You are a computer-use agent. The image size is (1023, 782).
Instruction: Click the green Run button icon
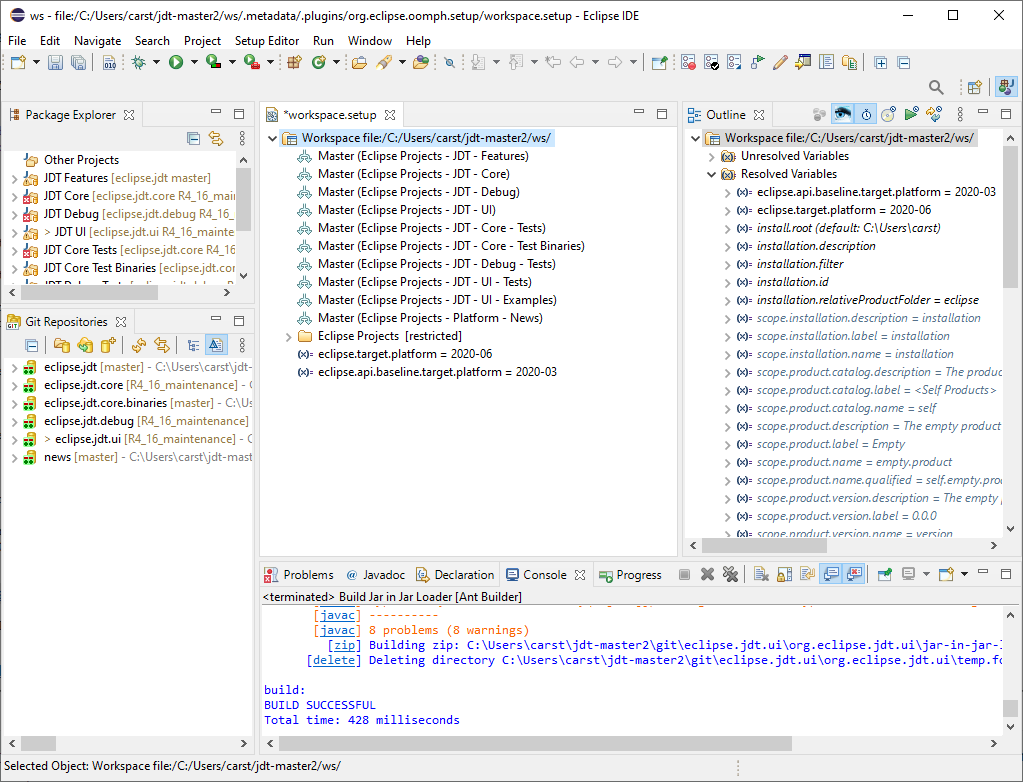[176, 63]
